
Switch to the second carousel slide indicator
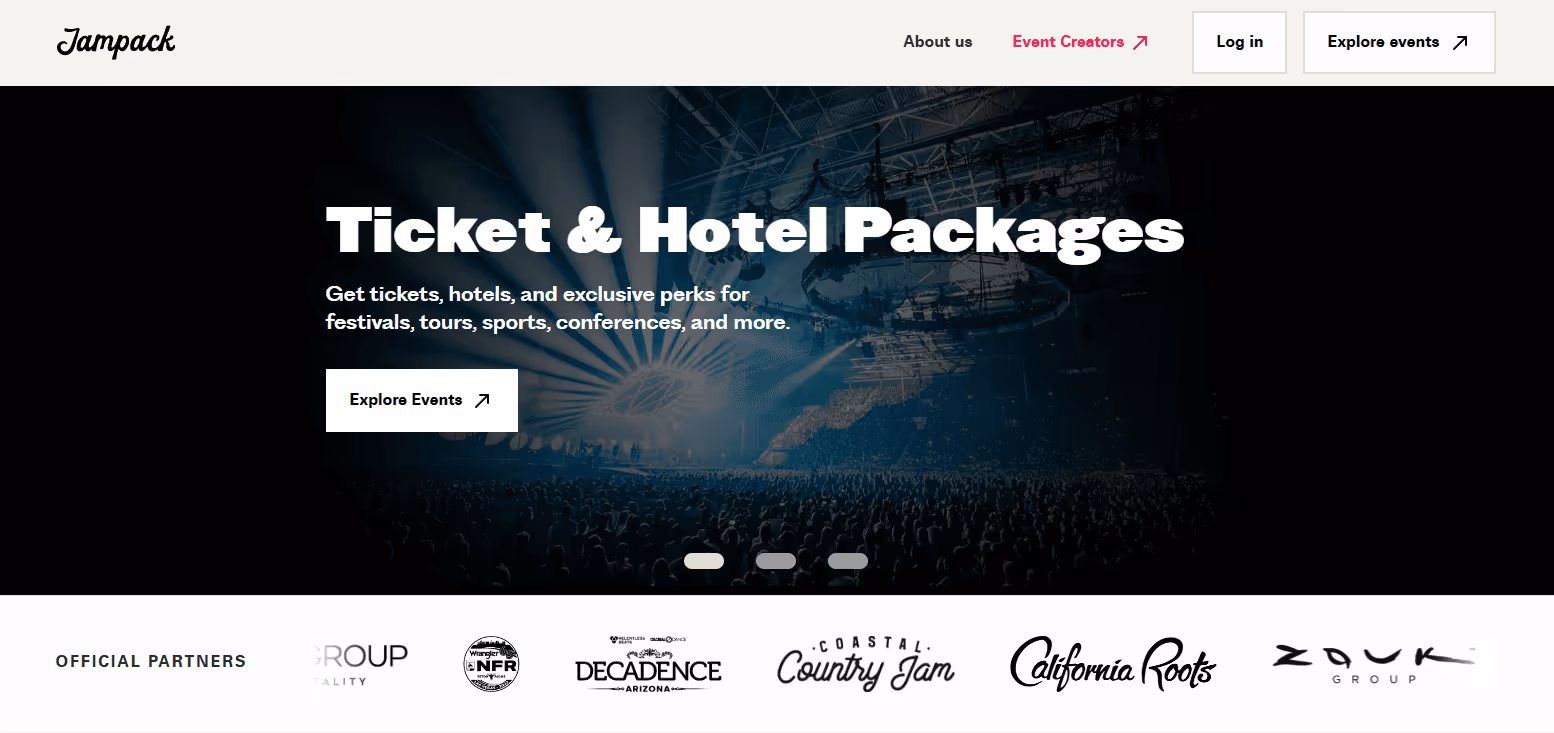pos(776,561)
